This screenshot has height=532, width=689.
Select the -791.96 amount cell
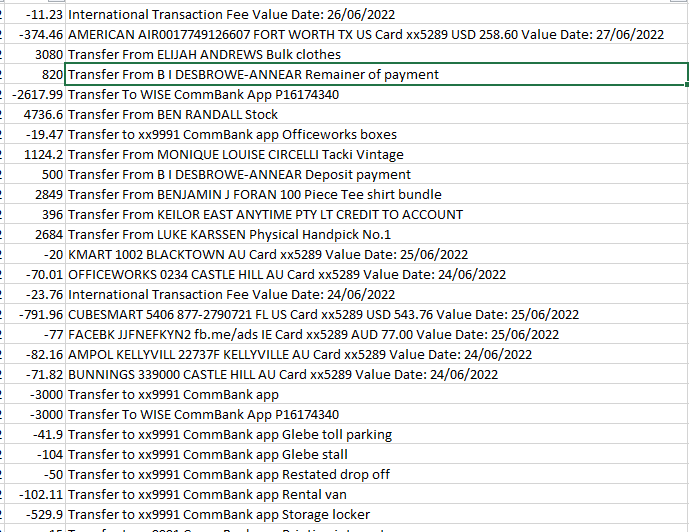click(35, 314)
